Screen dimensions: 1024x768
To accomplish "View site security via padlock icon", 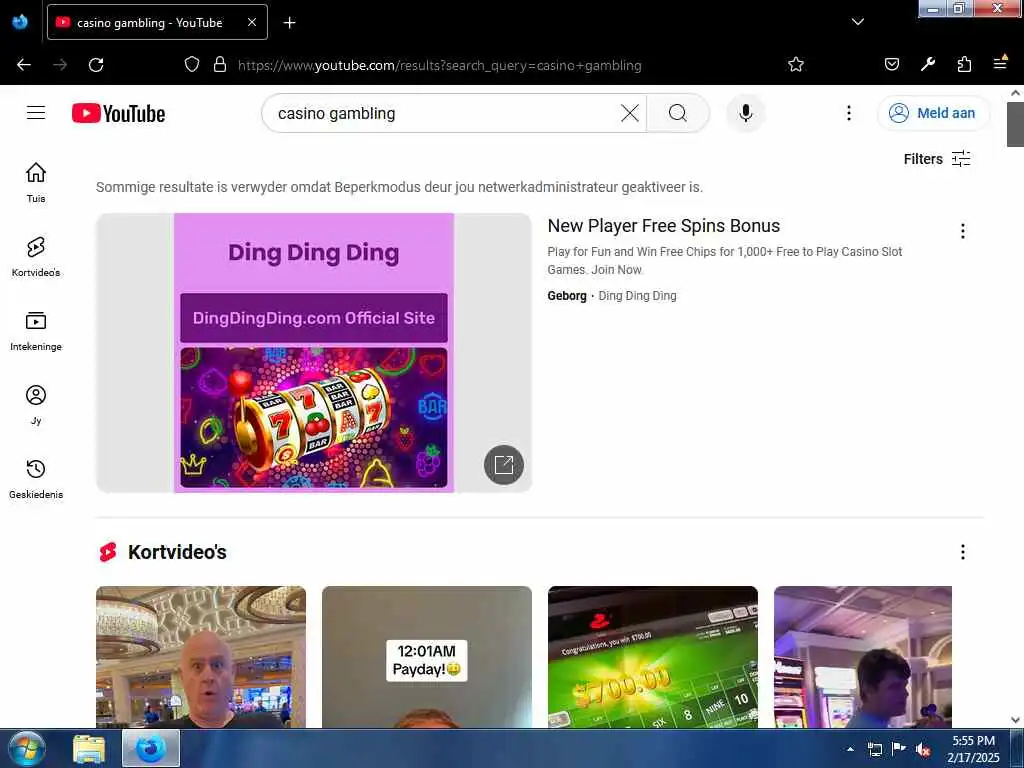I will click(x=220, y=65).
